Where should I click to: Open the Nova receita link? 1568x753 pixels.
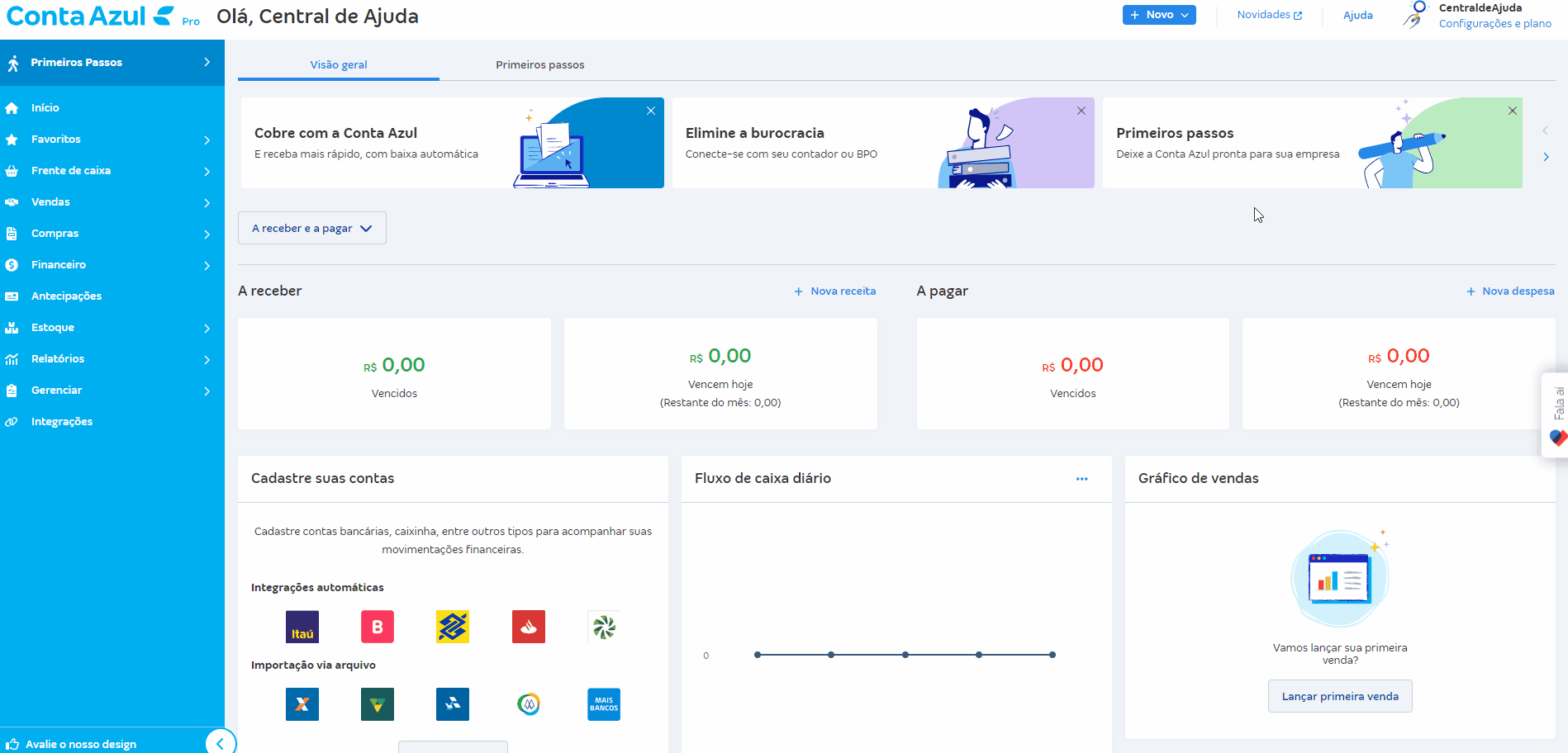tap(834, 291)
